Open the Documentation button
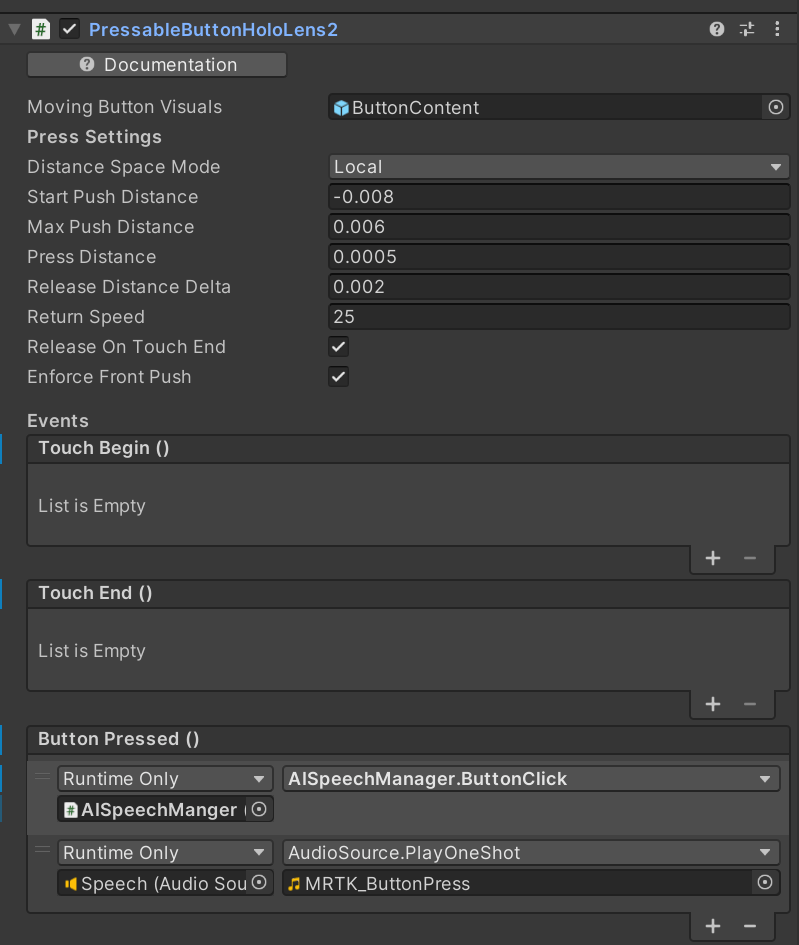 click(x=157, y=64)
